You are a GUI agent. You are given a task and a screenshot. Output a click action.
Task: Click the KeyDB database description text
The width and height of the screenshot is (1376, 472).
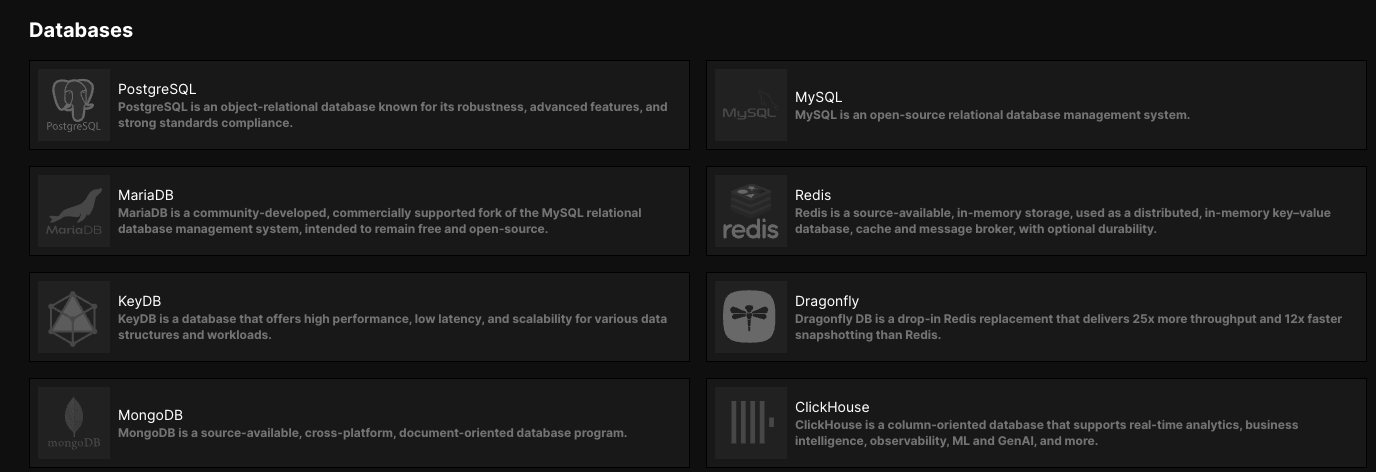[x=392, y=327]
